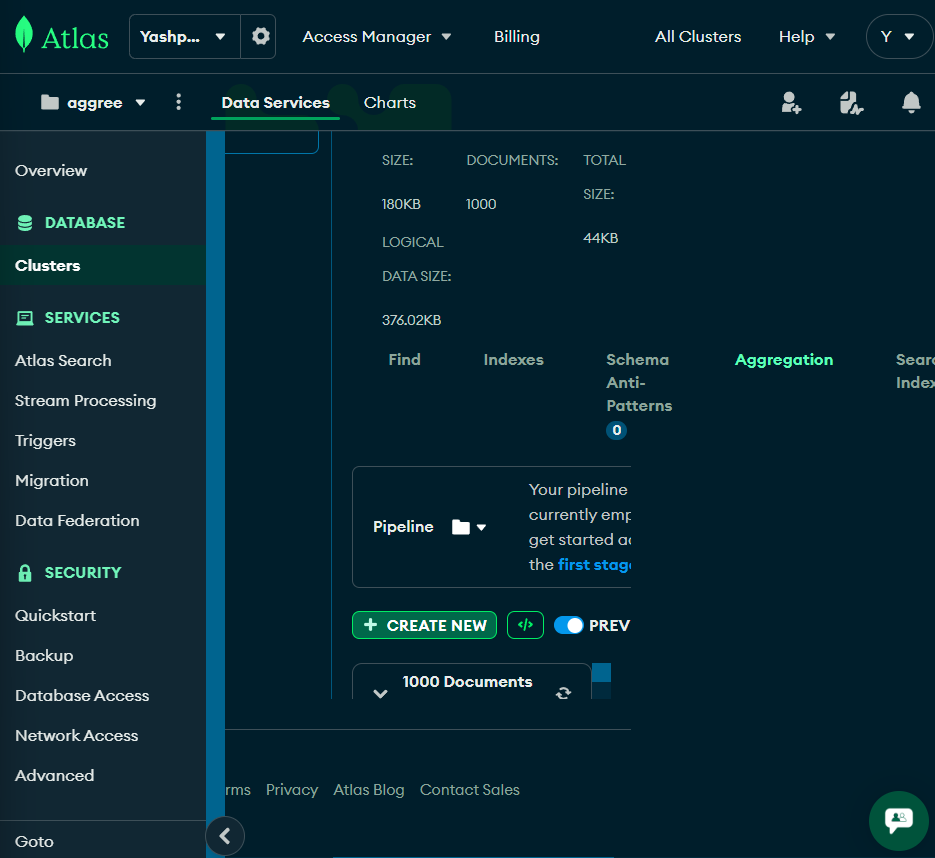Collapse the left sidebar with arrow
This screenshot has height=858, width=935.
pos(225,836)
